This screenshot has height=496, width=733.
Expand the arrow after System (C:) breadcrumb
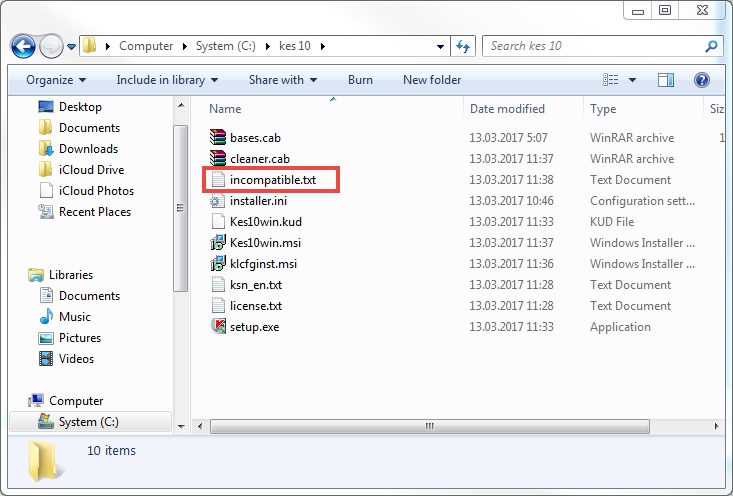click(x=267, y=46)
